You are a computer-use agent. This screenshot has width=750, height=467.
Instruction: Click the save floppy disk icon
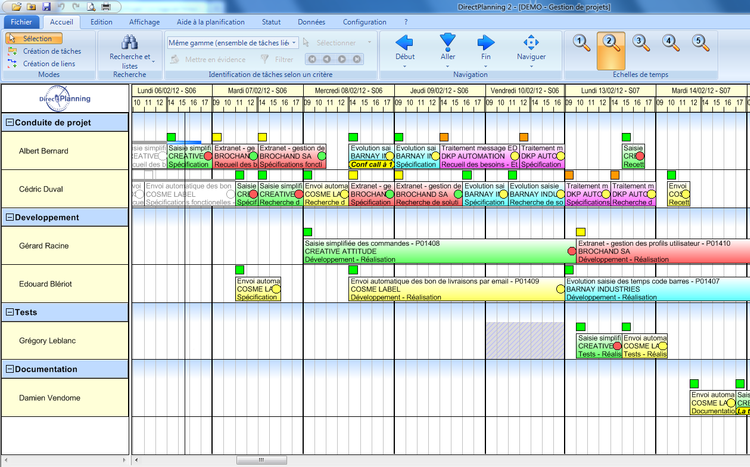pos(46,7)
